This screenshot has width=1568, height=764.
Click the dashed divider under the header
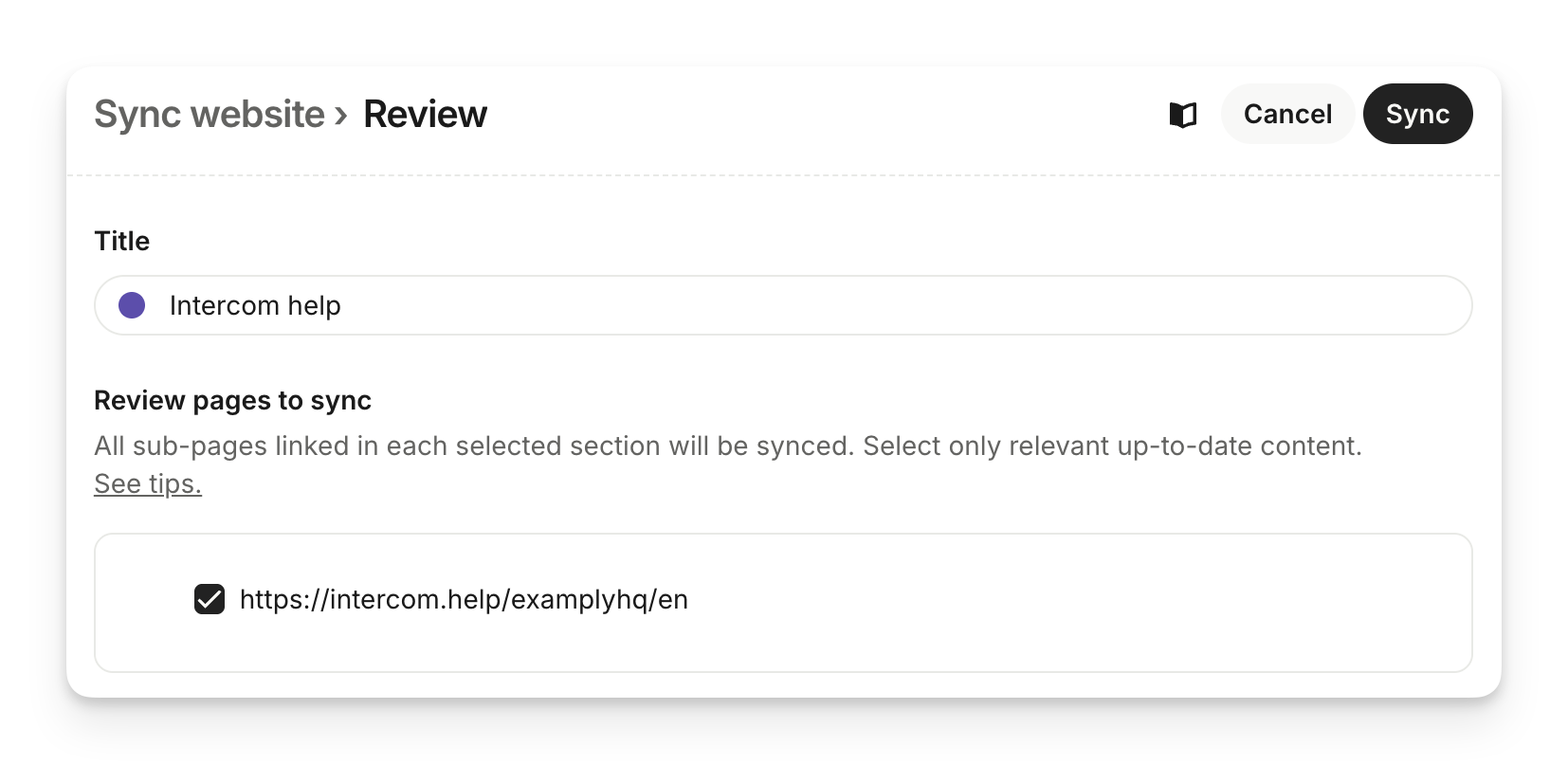783,175
